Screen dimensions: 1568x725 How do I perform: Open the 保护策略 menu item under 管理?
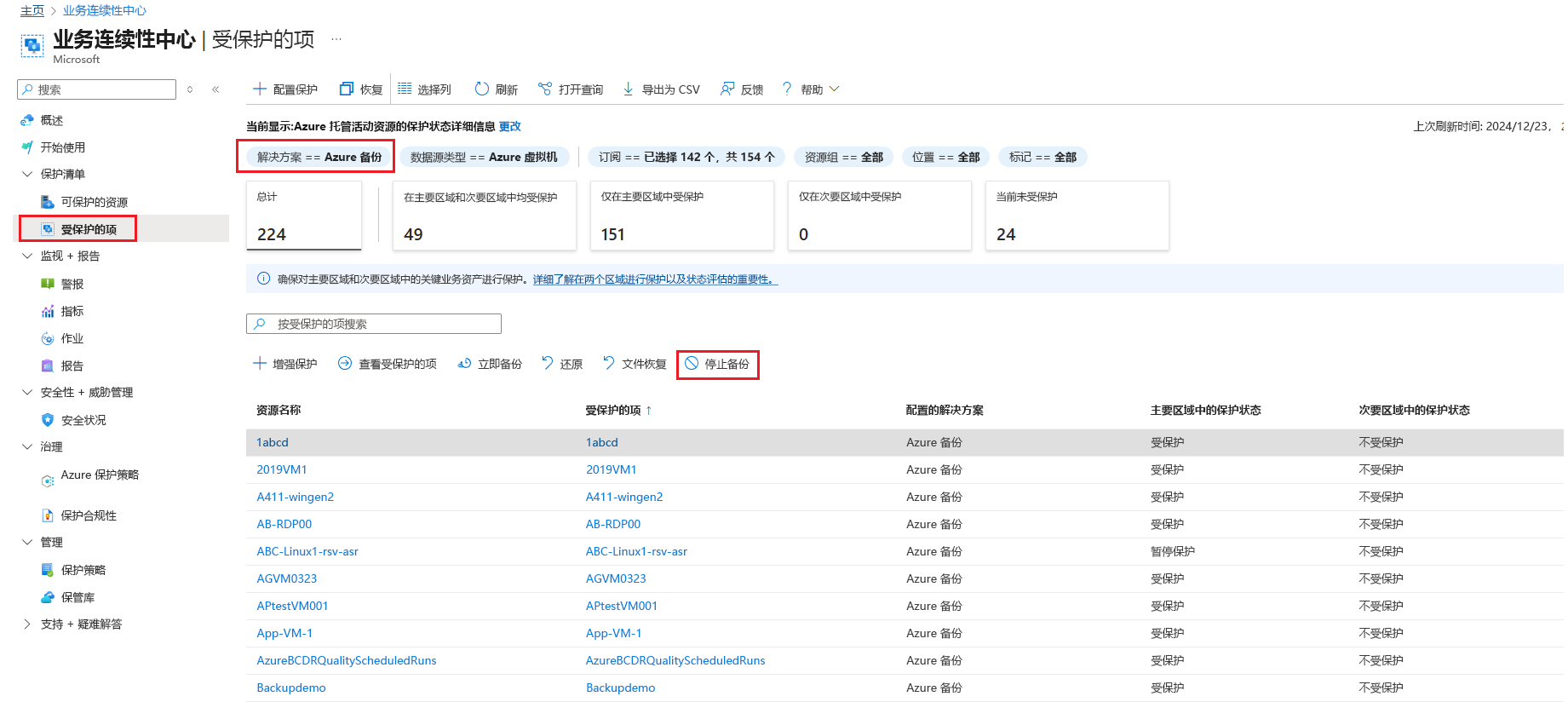point(83,570)
